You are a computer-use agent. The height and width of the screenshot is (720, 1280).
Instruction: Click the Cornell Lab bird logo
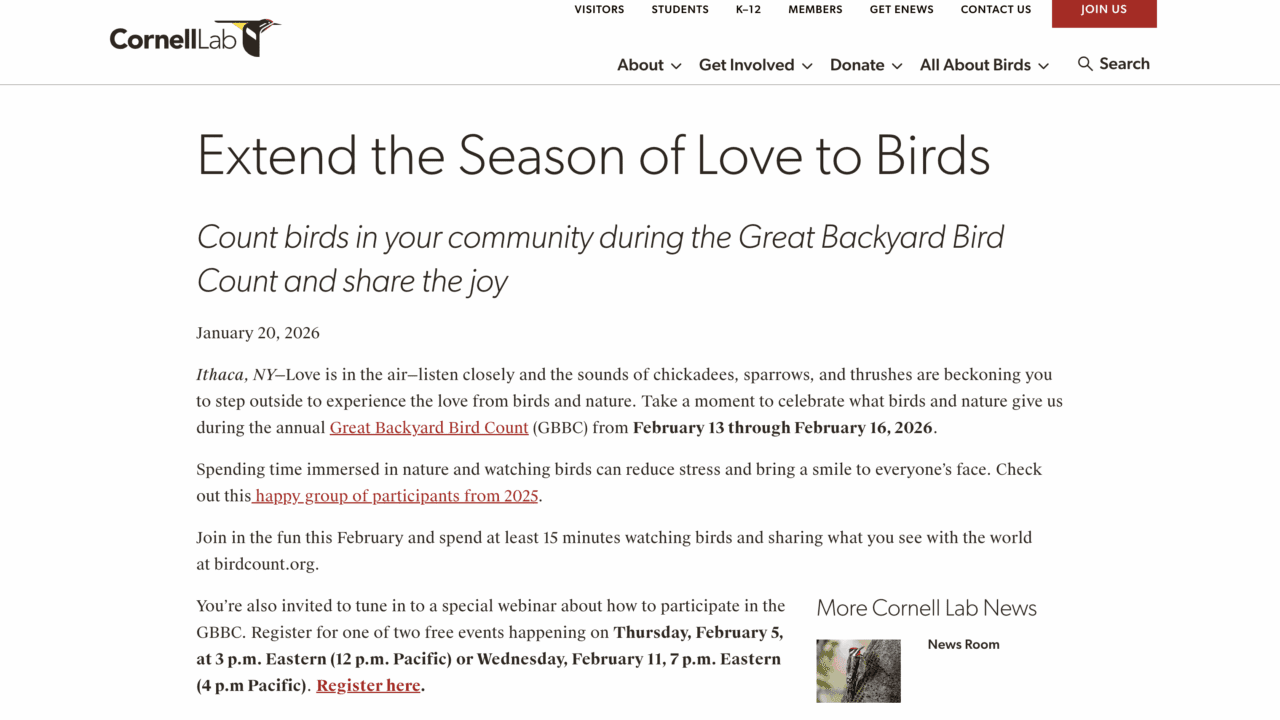195,38
